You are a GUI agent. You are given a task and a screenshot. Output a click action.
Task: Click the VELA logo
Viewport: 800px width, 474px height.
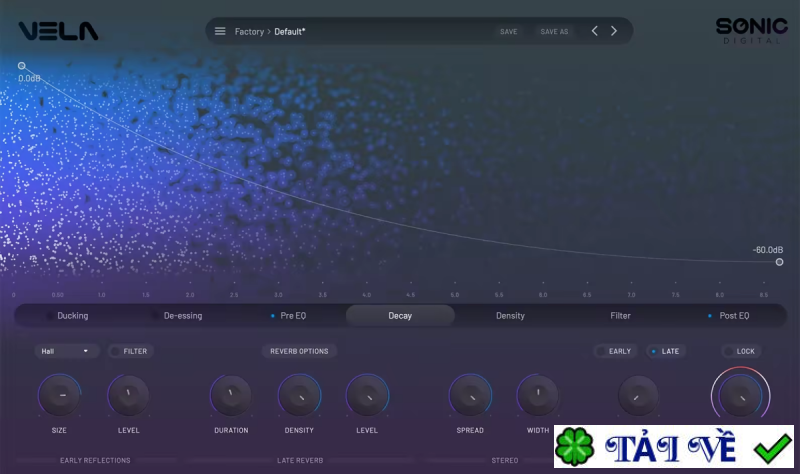(x=59, y=31)
